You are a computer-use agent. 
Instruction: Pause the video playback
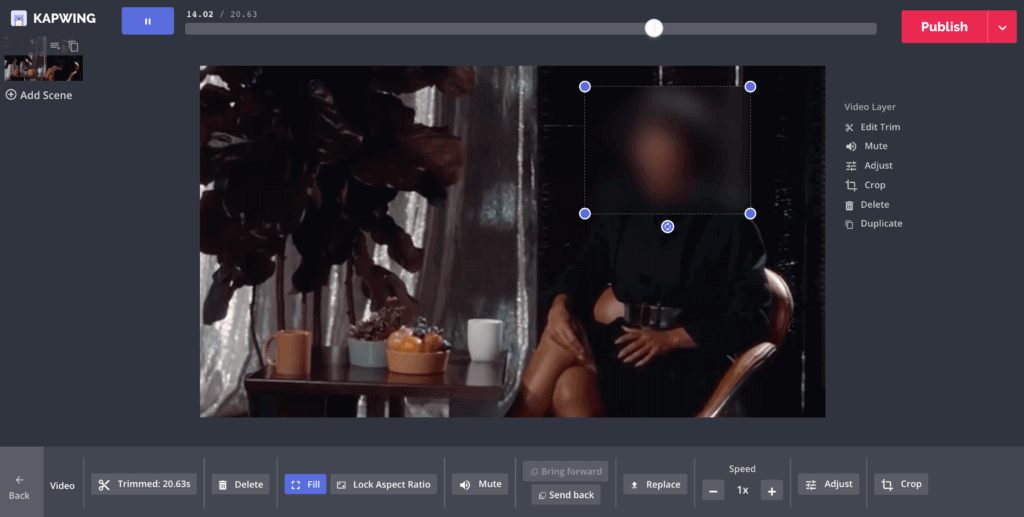click(147, 21)
